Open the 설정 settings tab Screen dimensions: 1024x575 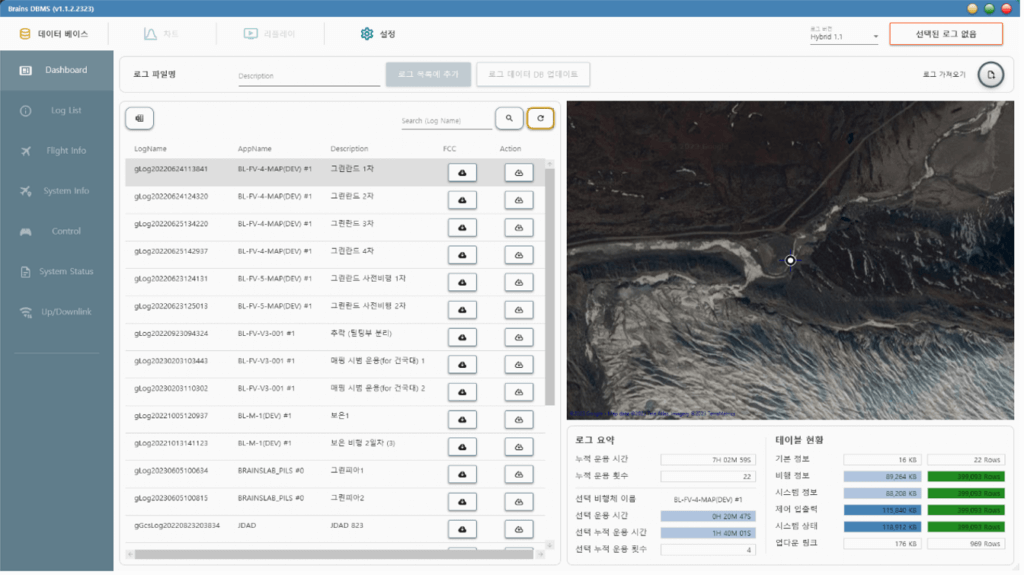coord(378,34)
